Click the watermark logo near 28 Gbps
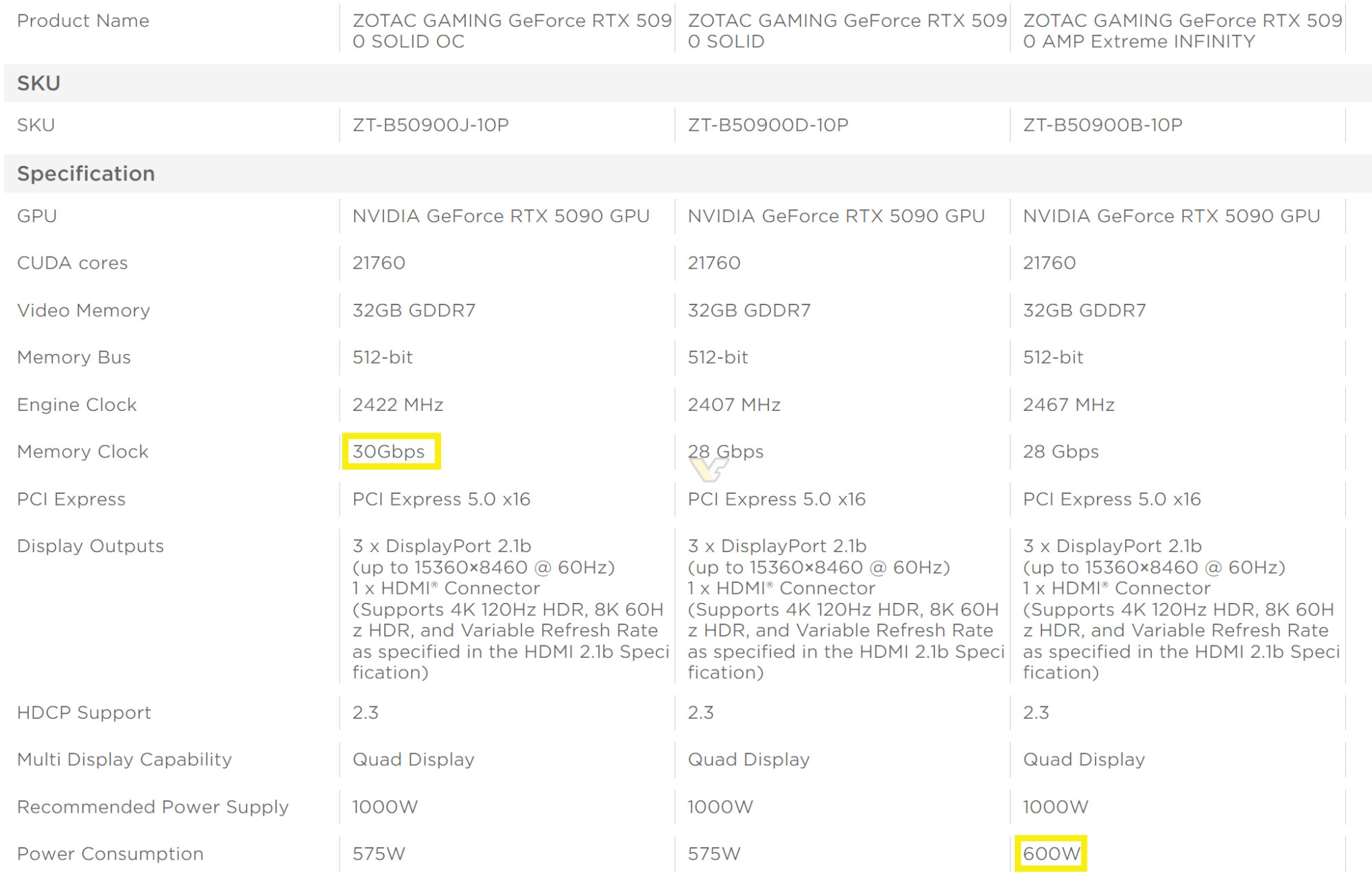This screenshot has width=1372, height=880. pyautogui.click(x=708, y=469)
